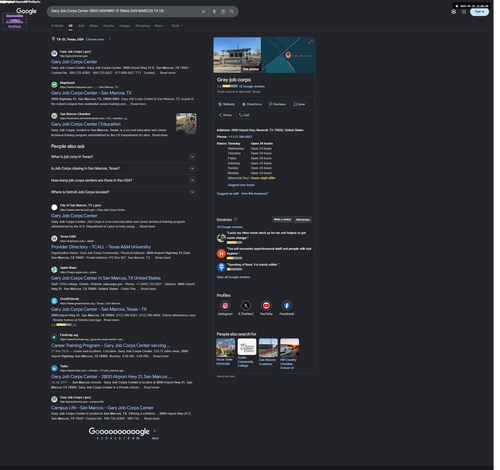Click Add photos button

click(303, 219)
